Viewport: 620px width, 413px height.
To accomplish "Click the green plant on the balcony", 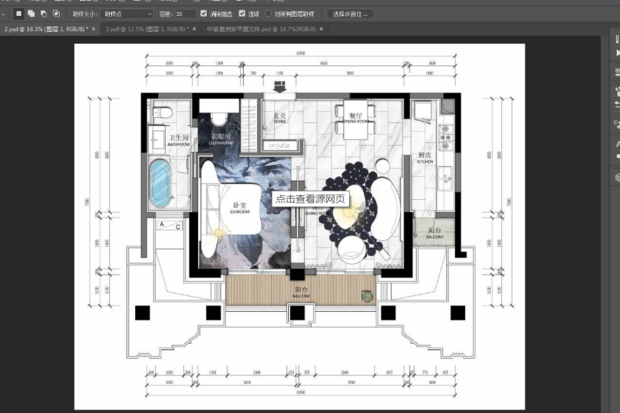I will [x=367, y=296].
